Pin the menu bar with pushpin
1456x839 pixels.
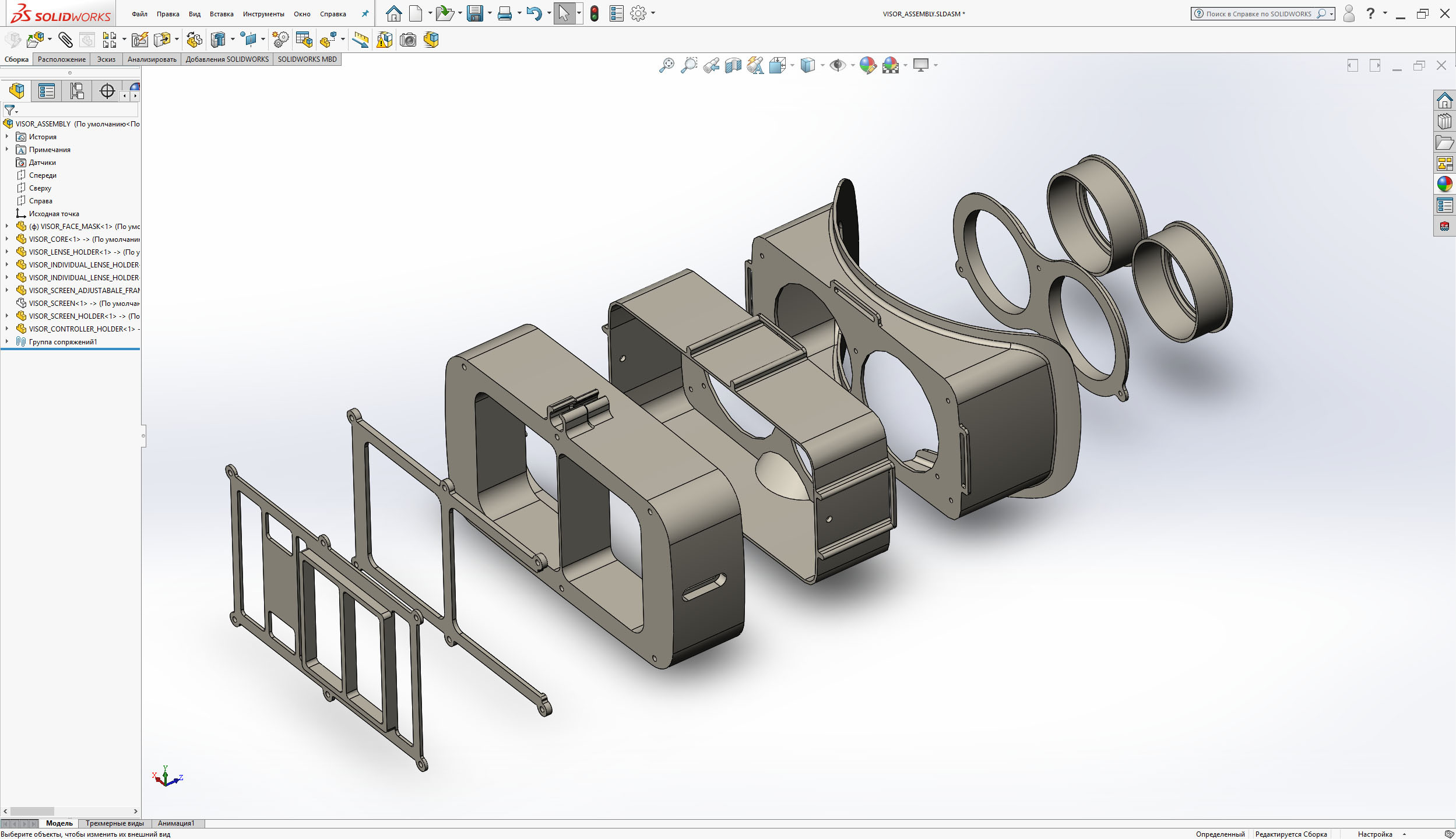point(365,13)
